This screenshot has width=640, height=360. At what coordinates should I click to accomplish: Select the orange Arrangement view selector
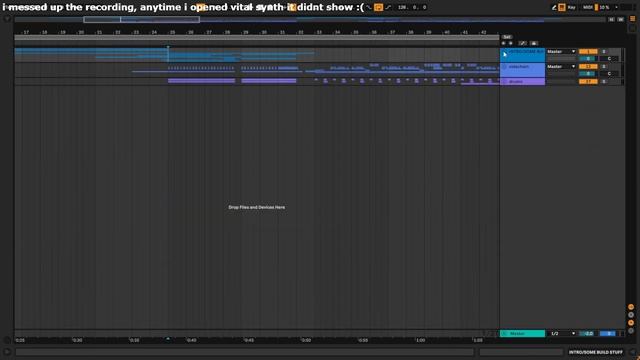click(x=633, y=19)
